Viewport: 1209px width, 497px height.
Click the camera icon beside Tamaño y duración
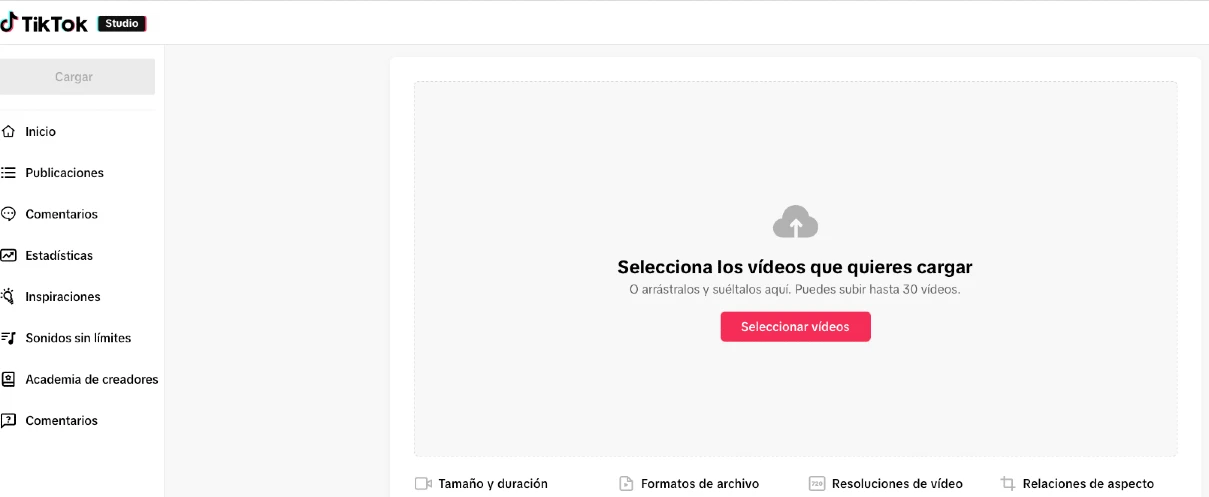(x=423, y=484)
